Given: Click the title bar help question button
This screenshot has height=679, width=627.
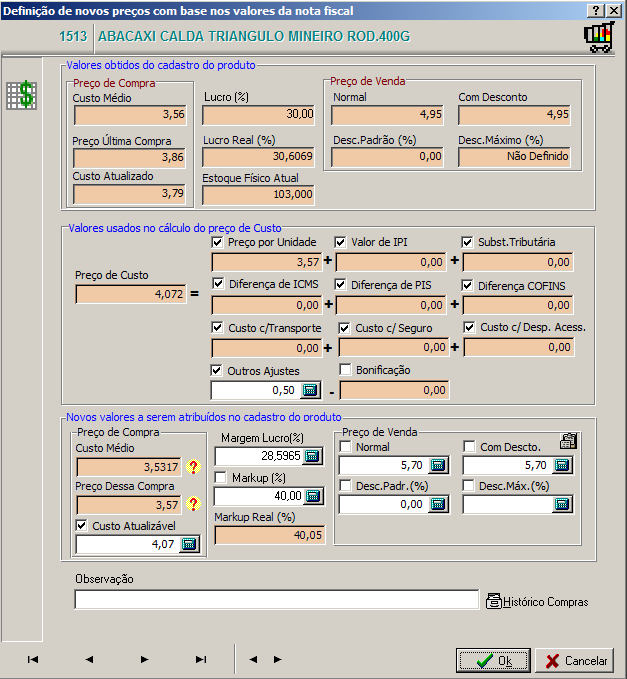Looking at the screenshot, I should [596, 10].
